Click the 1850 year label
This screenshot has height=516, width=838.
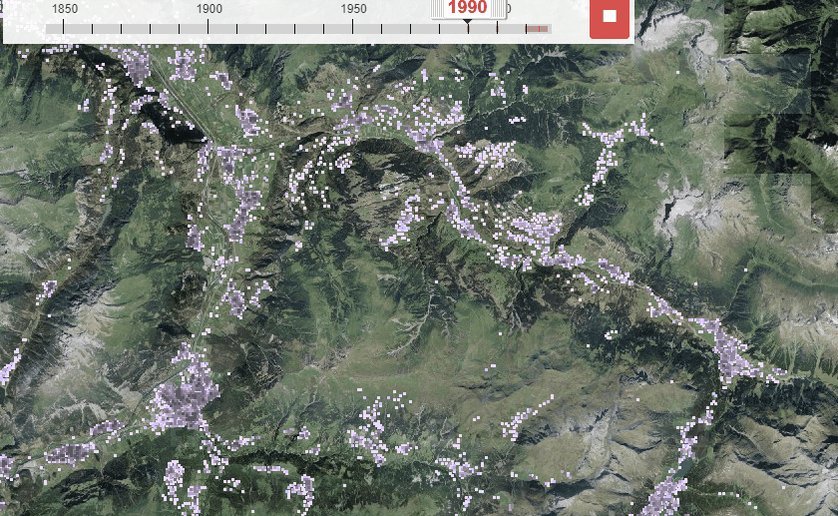tap(64, 9)
